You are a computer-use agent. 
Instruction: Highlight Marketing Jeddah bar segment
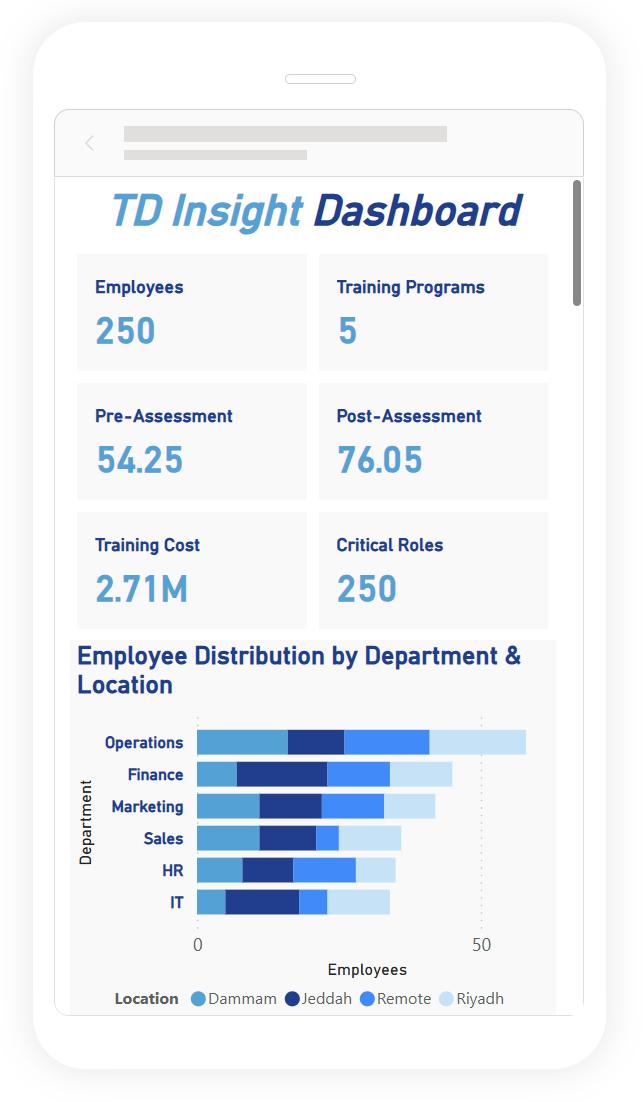291,806
